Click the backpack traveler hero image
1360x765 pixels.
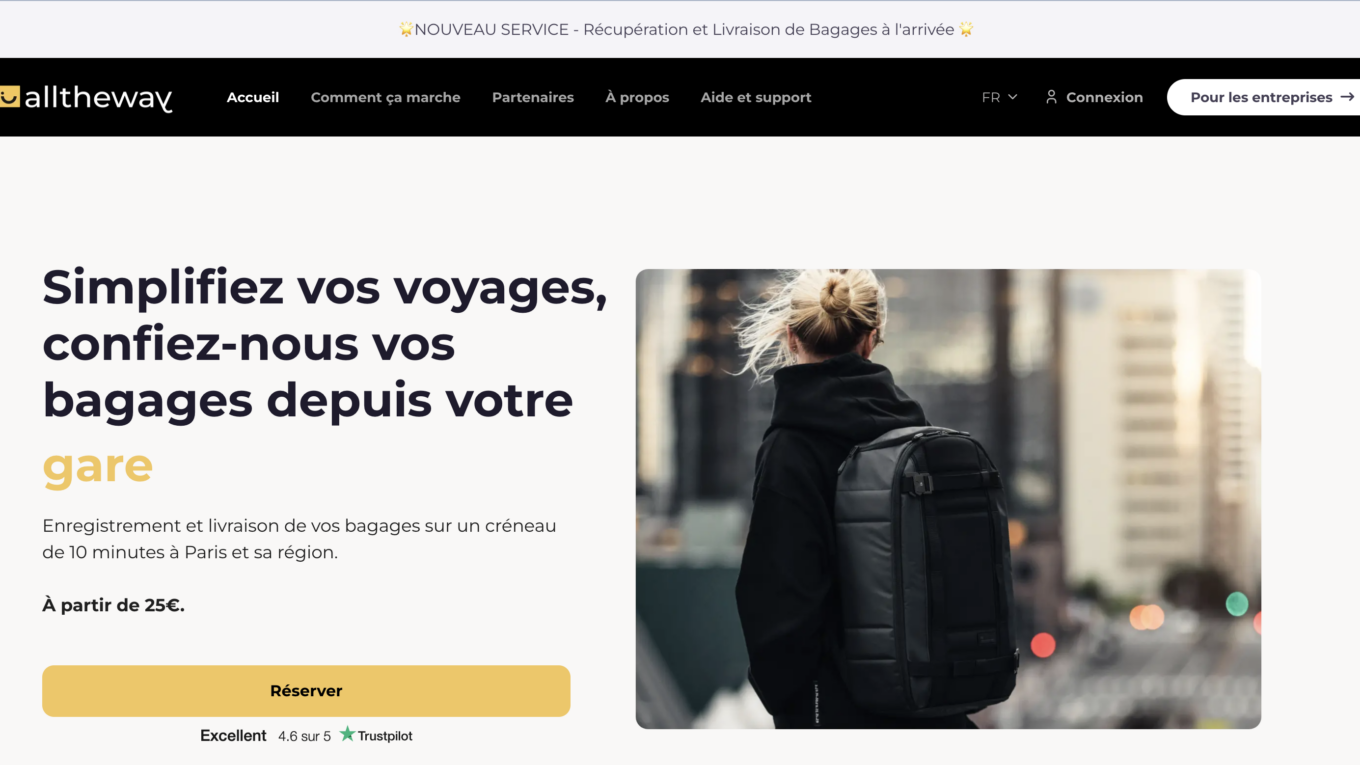point(948,499)
